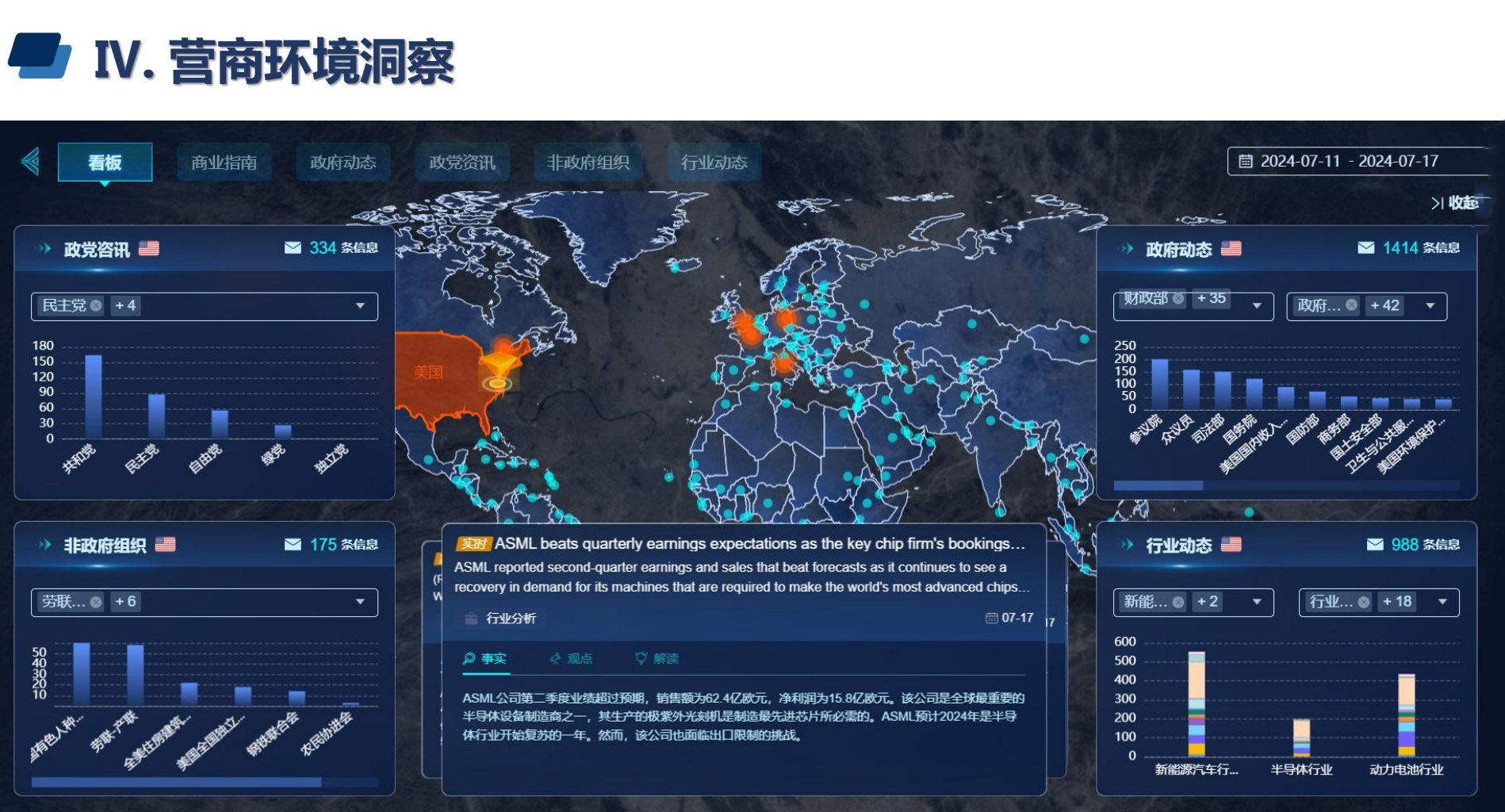Select the 观点 tab in news card
1505x812 pixels.
click(x=571, y=658)
